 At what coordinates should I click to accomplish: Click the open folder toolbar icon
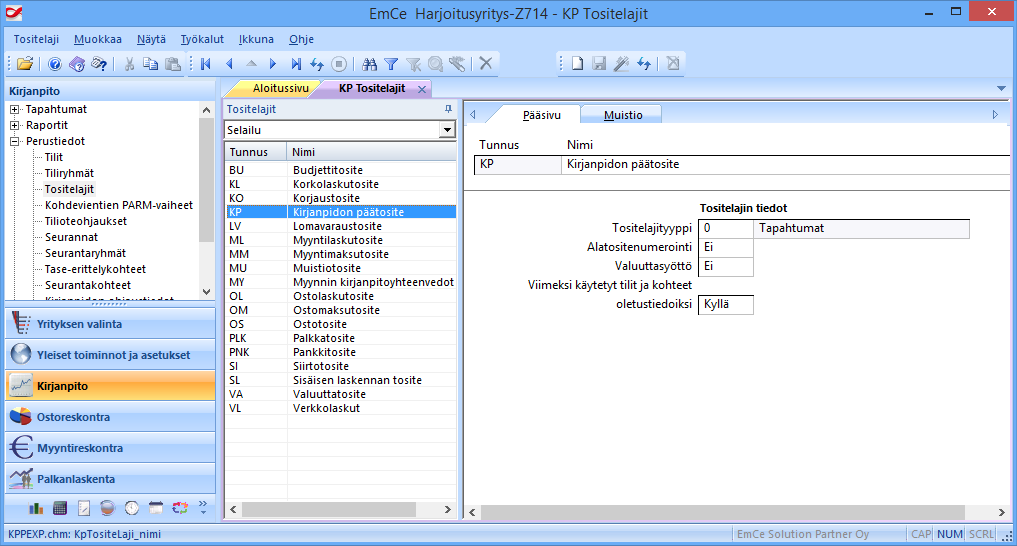25,64
